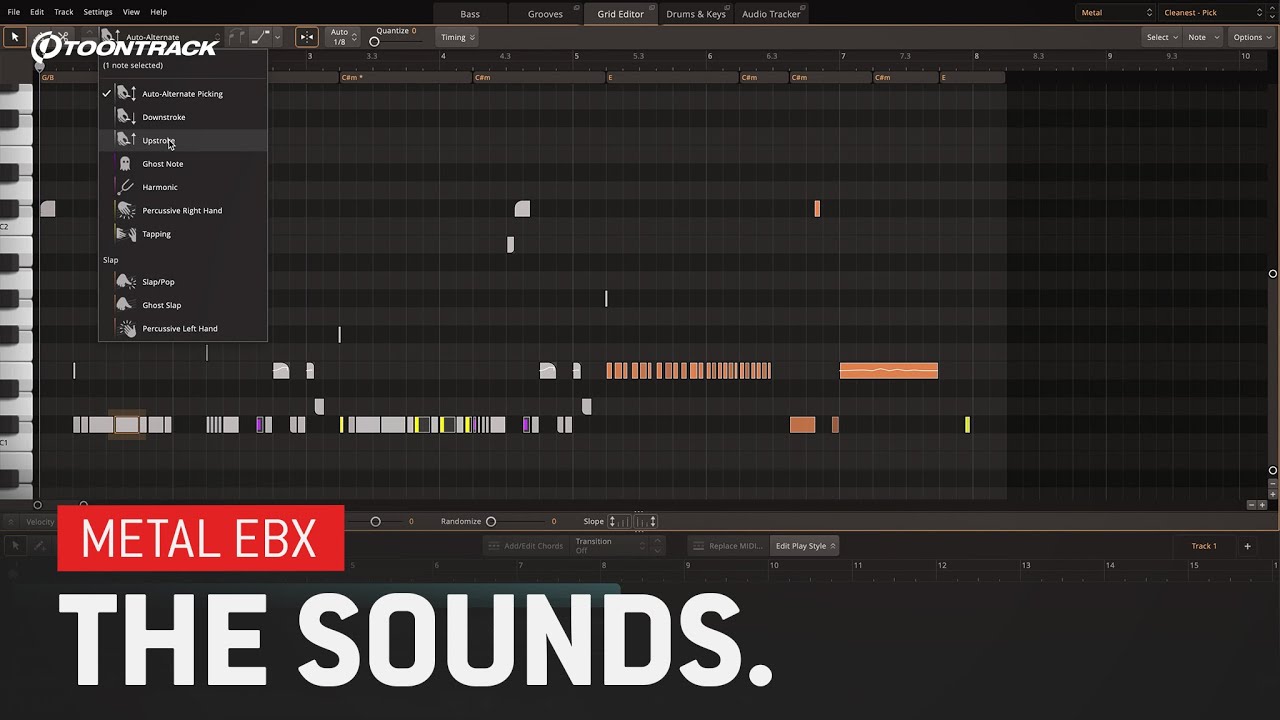Open the Options dropdown in the grid toolbar

pos(1252,37)
